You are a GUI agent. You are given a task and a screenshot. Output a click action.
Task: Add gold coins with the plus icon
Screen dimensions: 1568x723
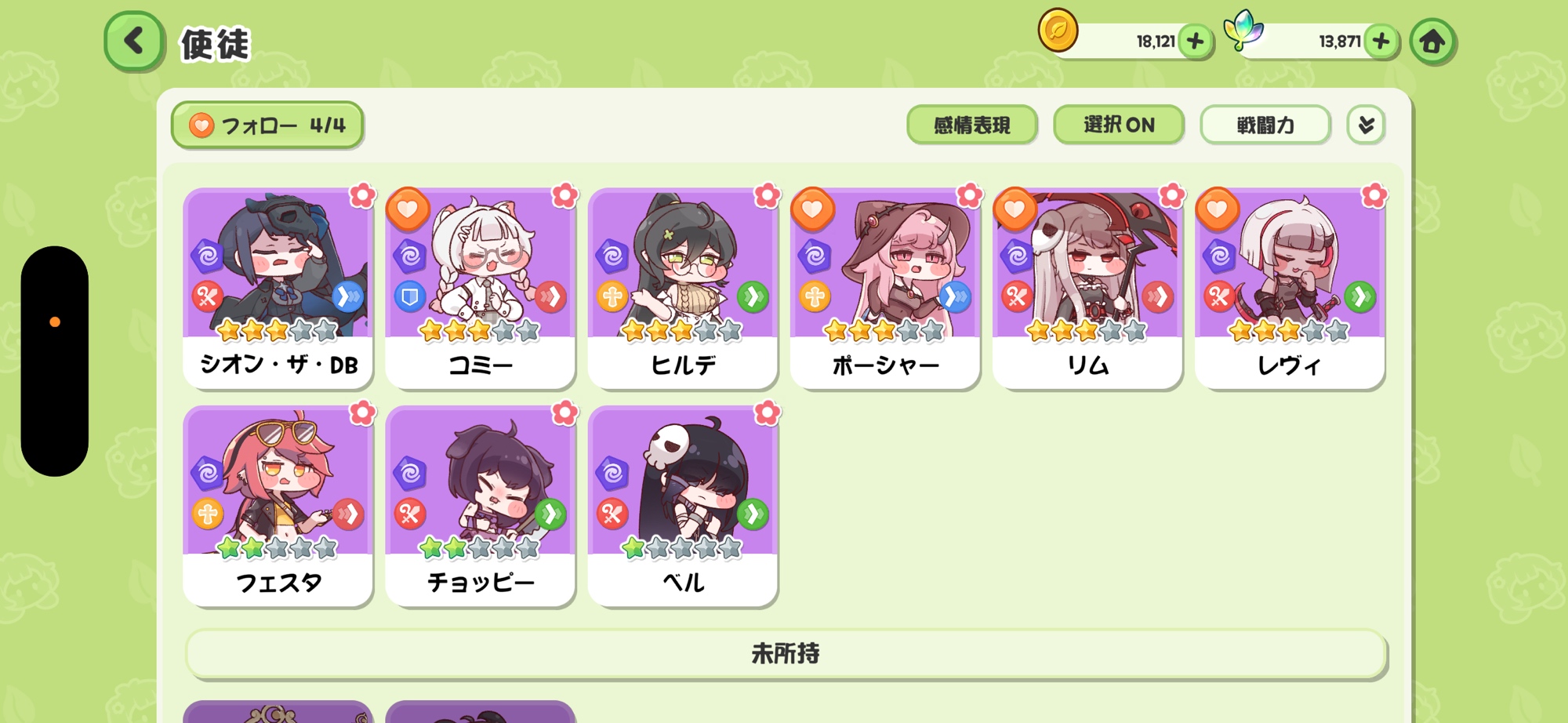click(1196, 41)
